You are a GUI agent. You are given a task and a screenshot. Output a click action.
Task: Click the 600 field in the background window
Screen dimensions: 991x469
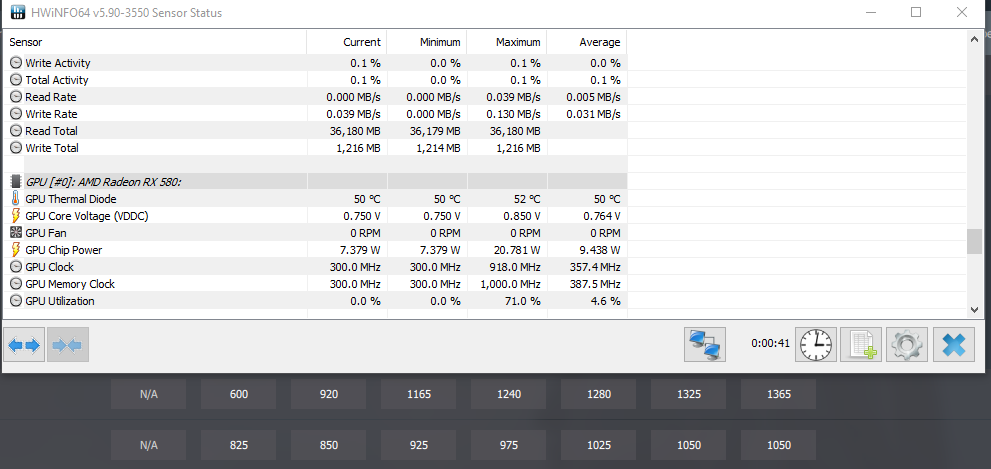pos(239,394)
